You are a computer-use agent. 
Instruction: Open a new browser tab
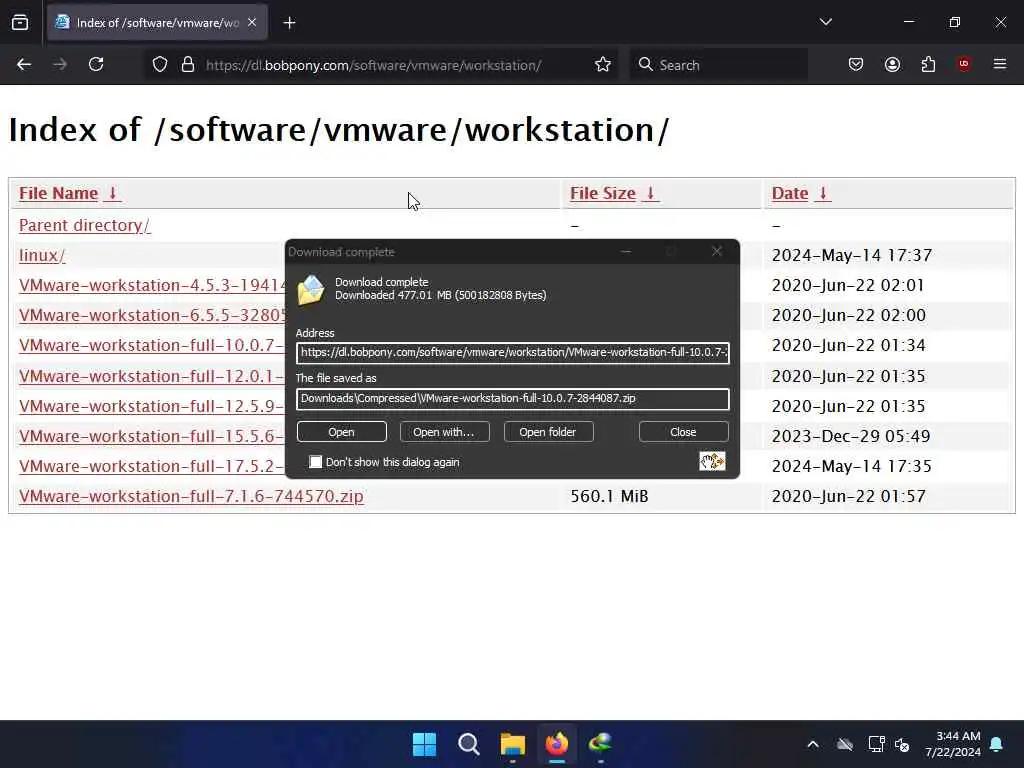coord(289,23)
